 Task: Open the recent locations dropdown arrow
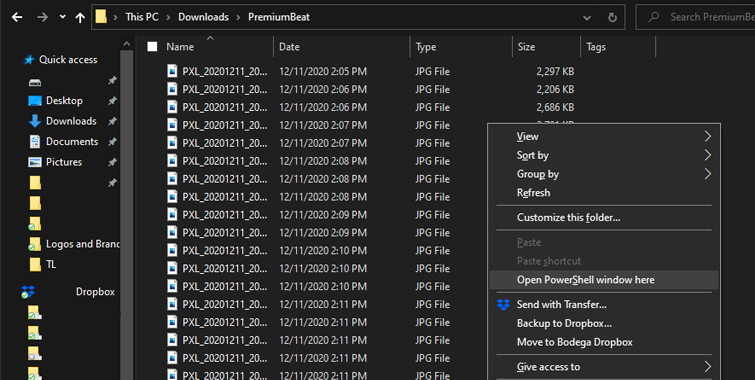coord(62,17)
